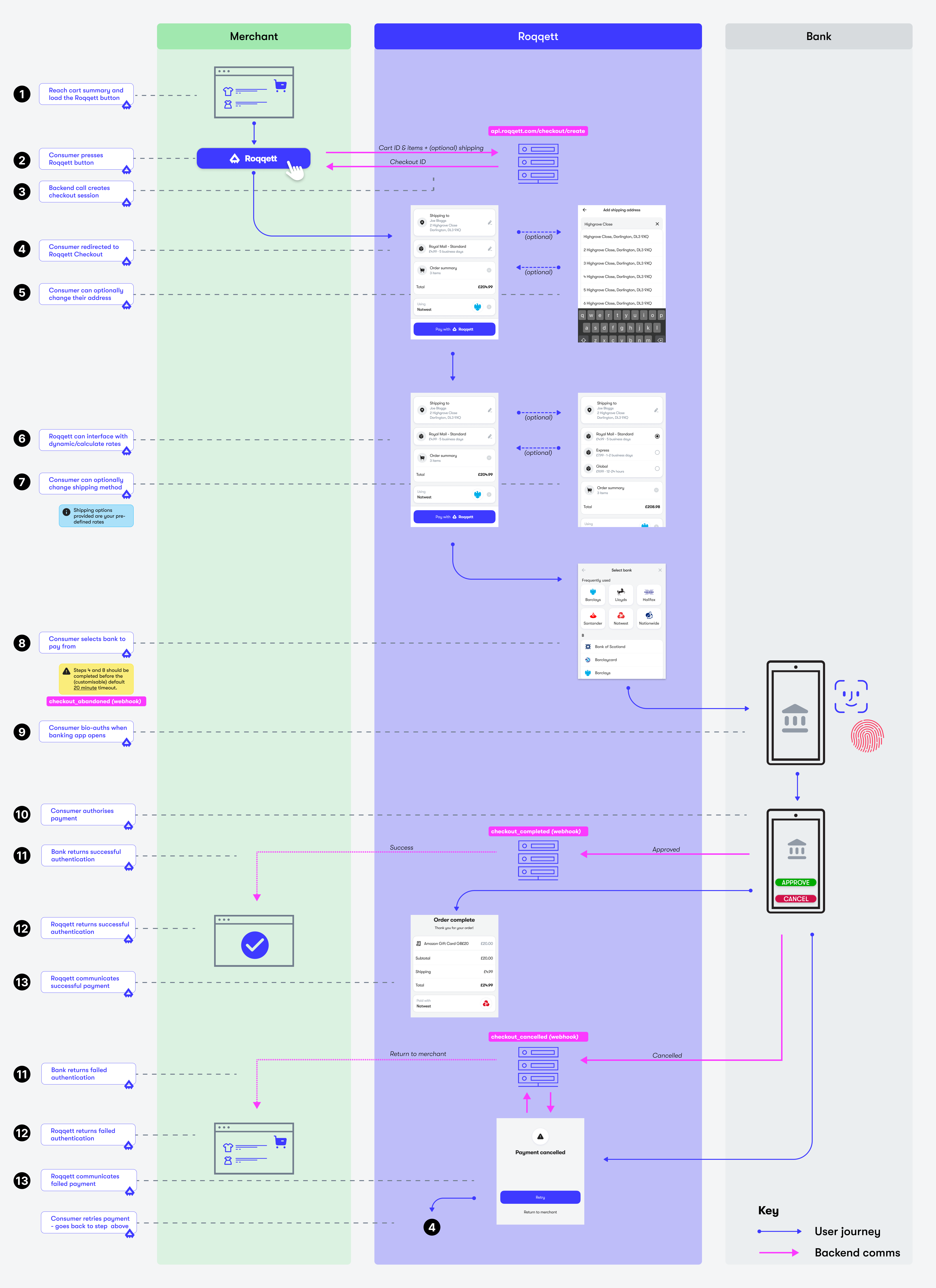Close the Select bank screen
This screenshot has width=936, height=1288.
[x=659, y=570]
